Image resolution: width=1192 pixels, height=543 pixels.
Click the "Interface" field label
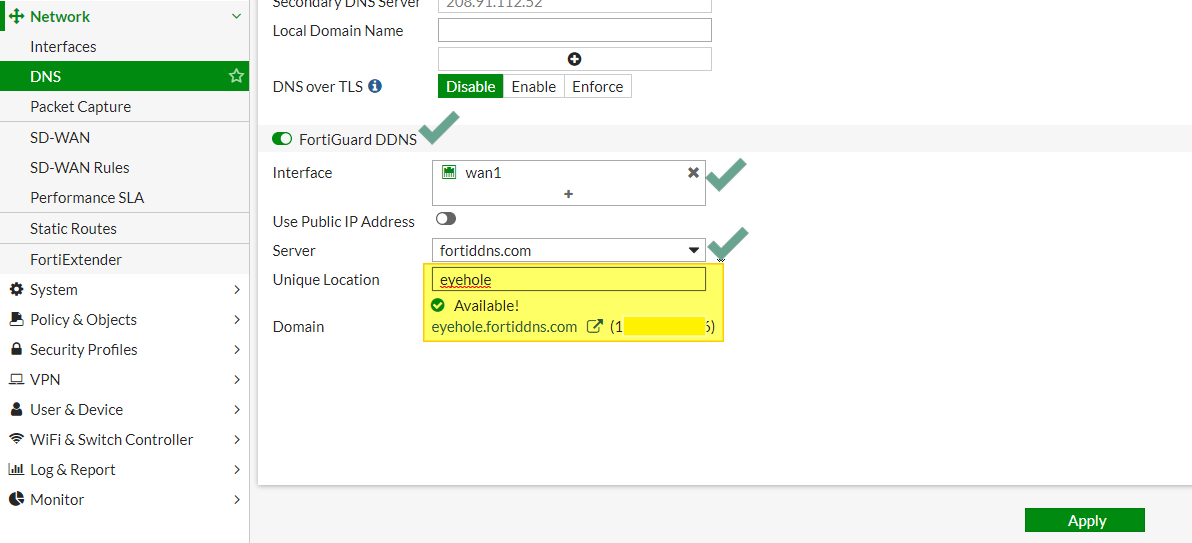(303, 173)
